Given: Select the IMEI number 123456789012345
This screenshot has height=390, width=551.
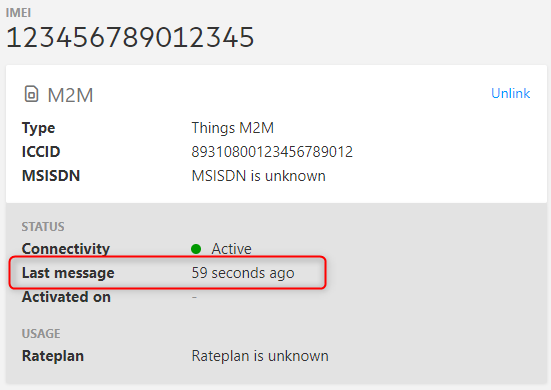Looking at the screenshot, I should click(x=130, y=37).
